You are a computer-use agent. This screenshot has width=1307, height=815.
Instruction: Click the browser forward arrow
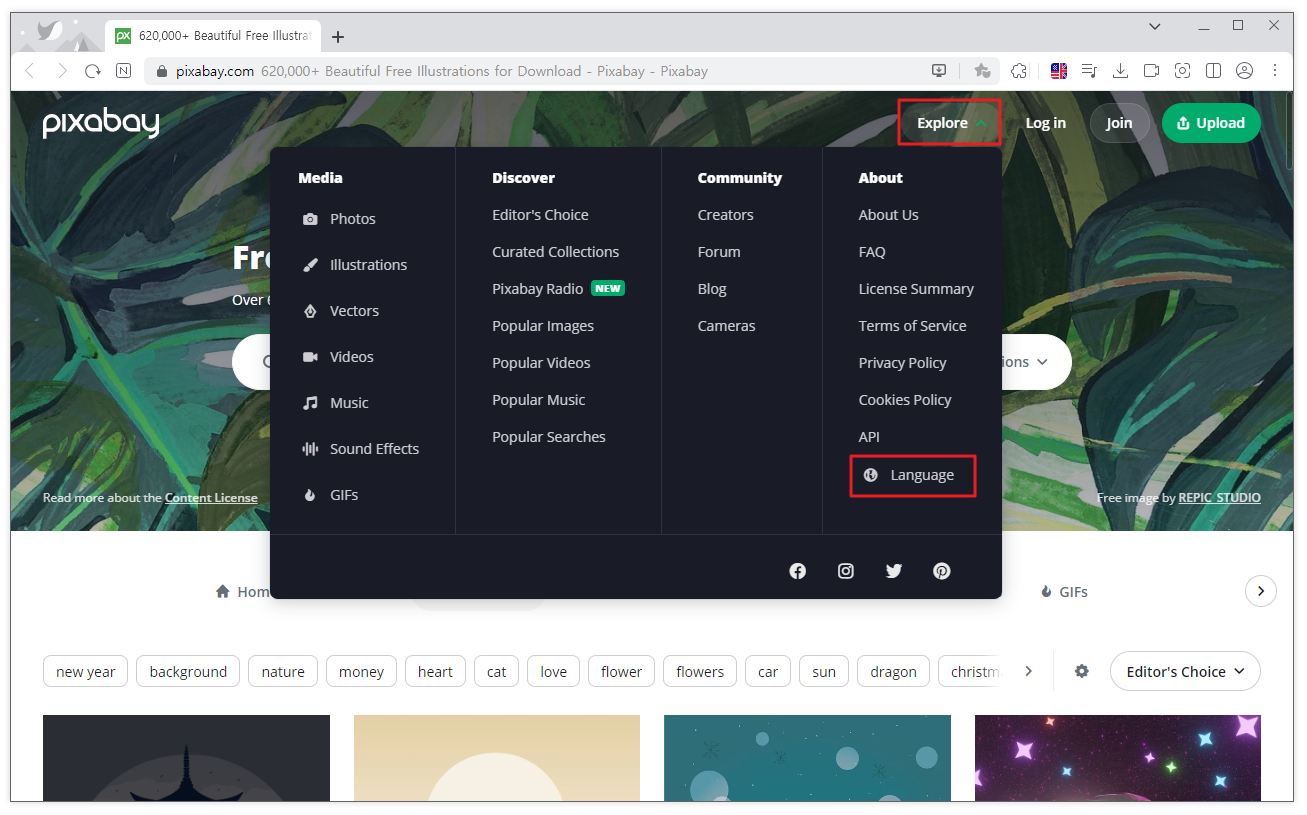pos(62,71)
